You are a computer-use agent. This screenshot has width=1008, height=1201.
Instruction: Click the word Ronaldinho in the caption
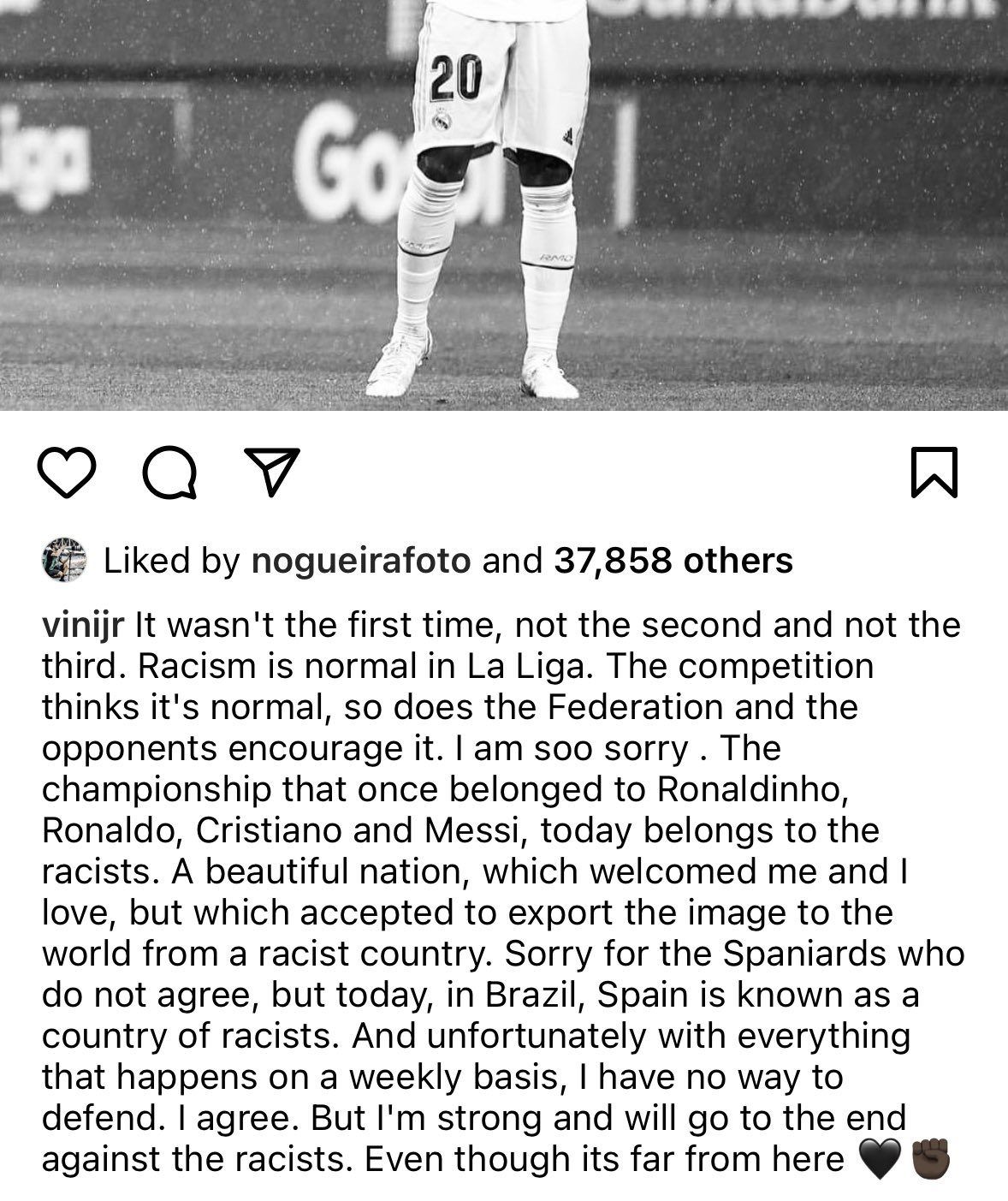752,789
